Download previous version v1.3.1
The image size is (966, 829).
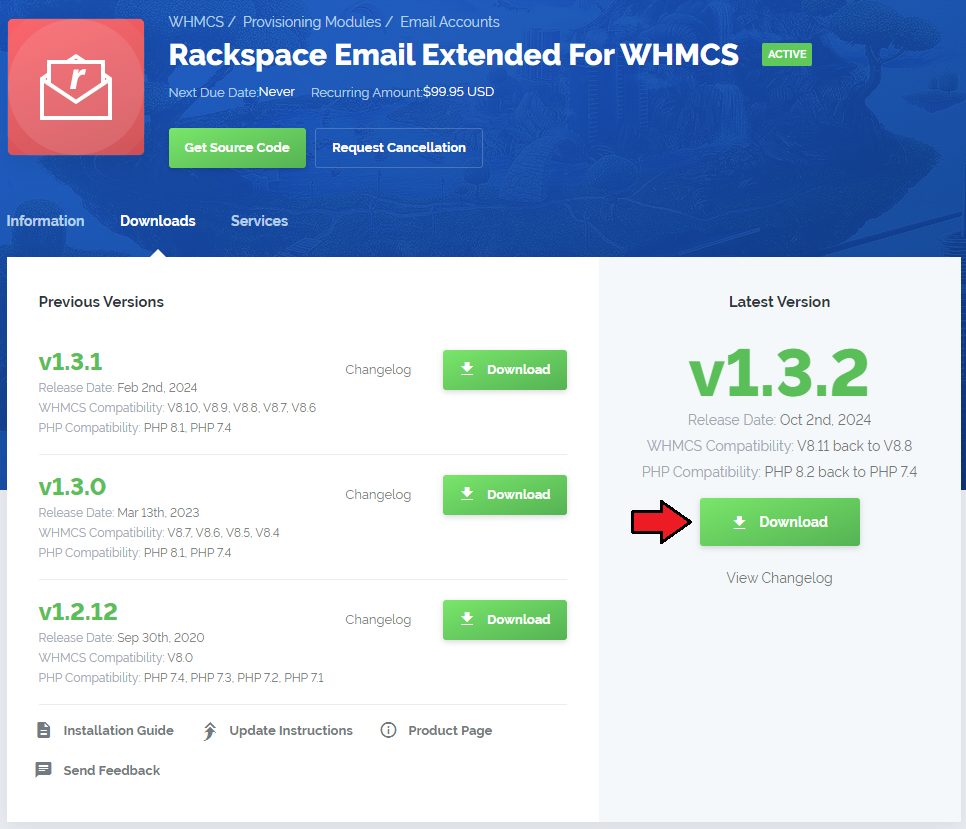click(504, 370)
